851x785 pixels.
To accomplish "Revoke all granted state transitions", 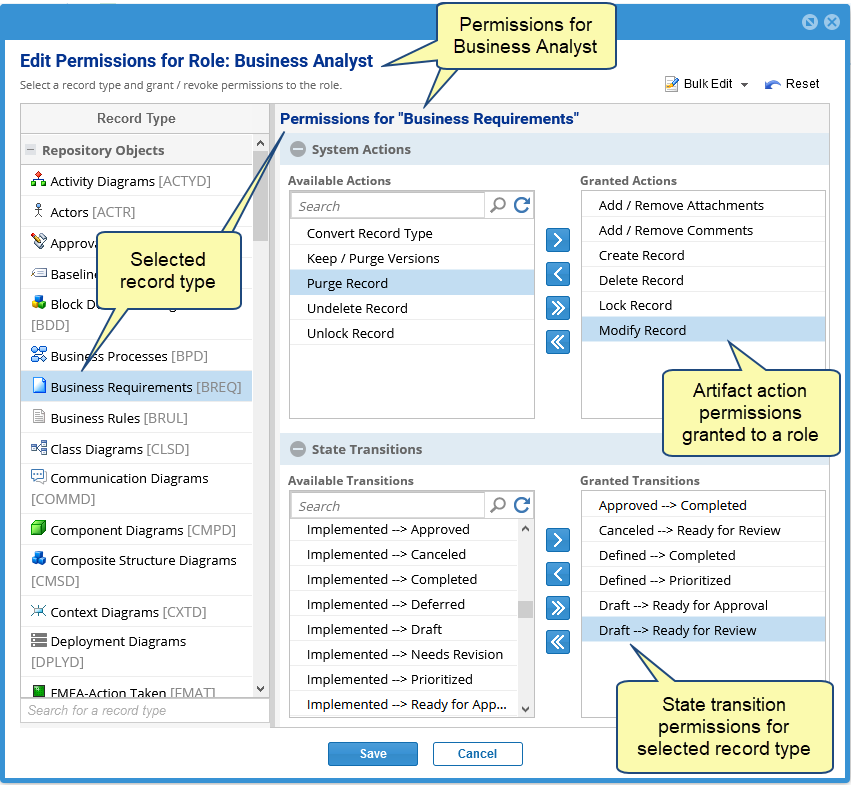I will click(x=558, y=641).
